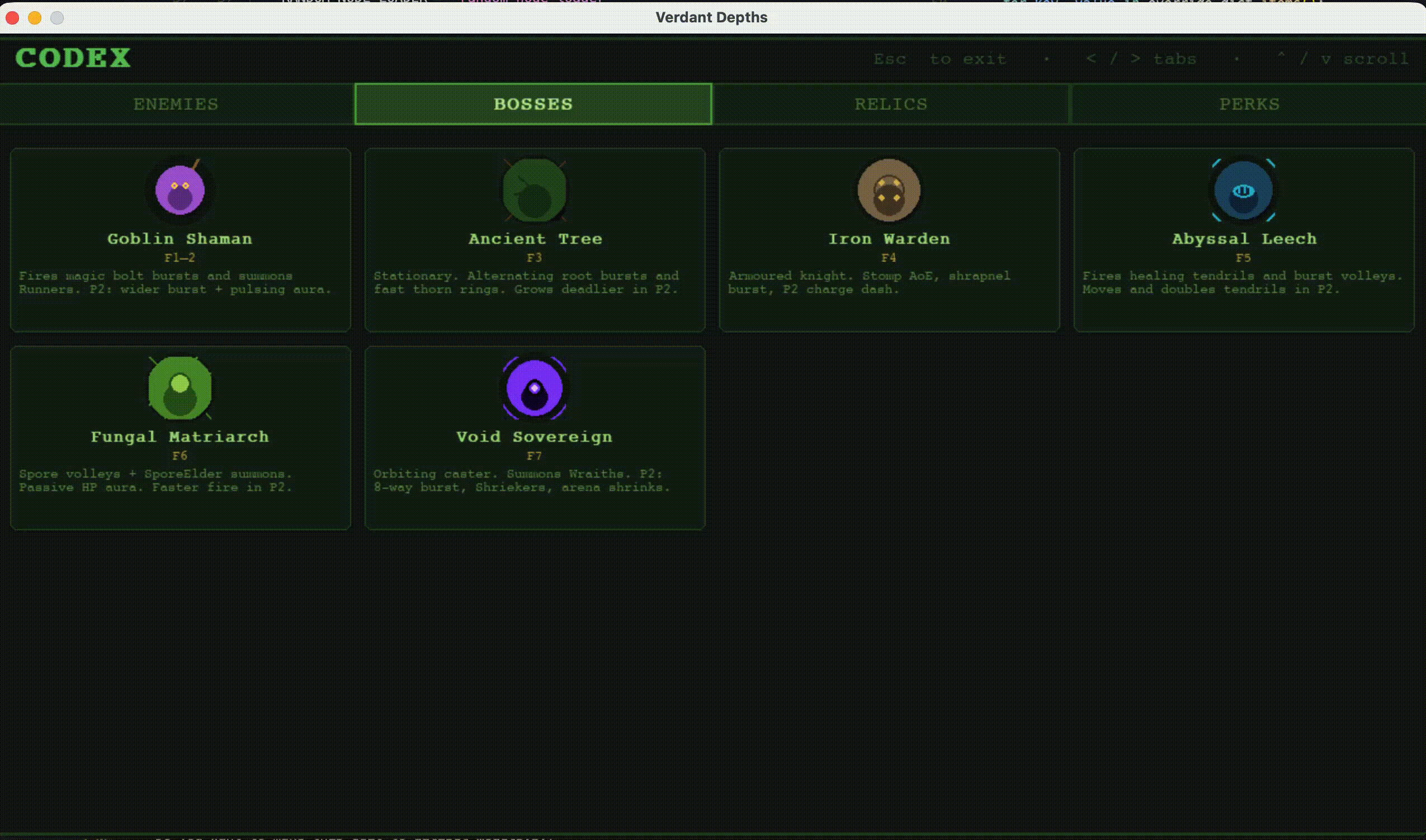This screenshot has height=840, width=1426.
Task: Click the '^ / v scroll' hint
Action: (1343, 59)
